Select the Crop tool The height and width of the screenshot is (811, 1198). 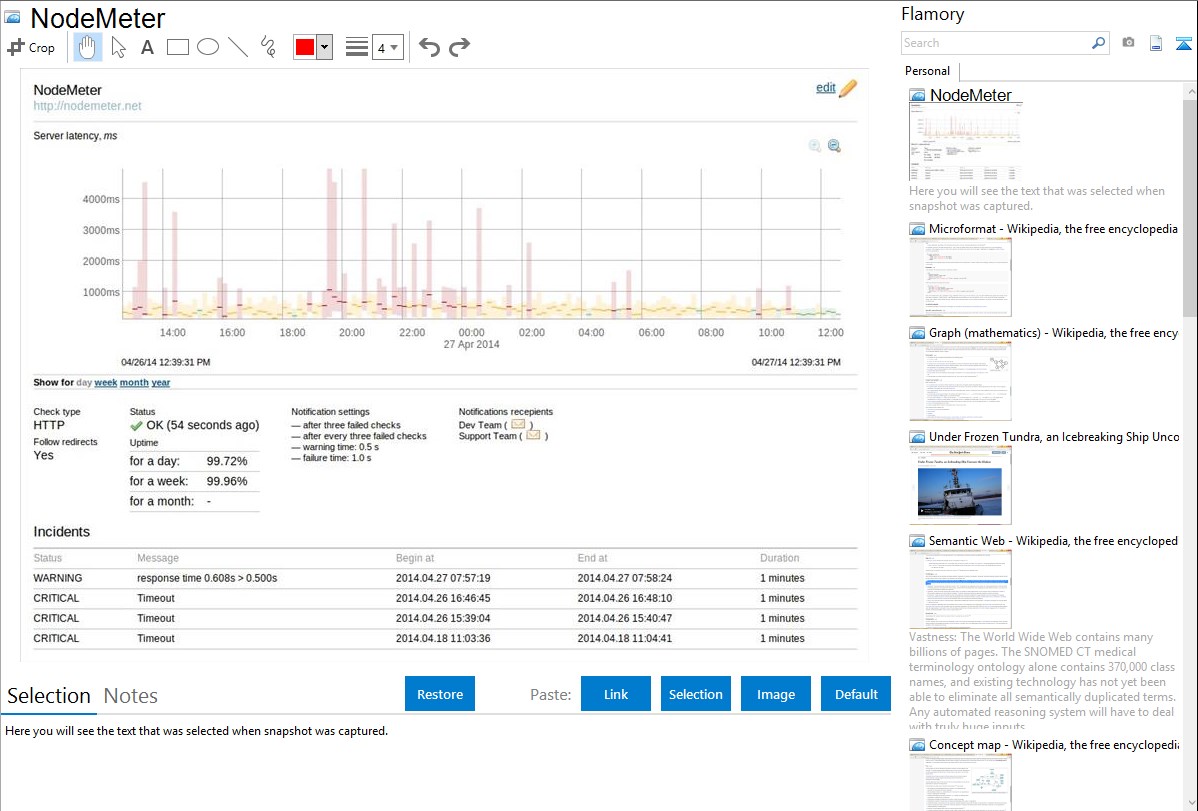[x=31, y=47]
